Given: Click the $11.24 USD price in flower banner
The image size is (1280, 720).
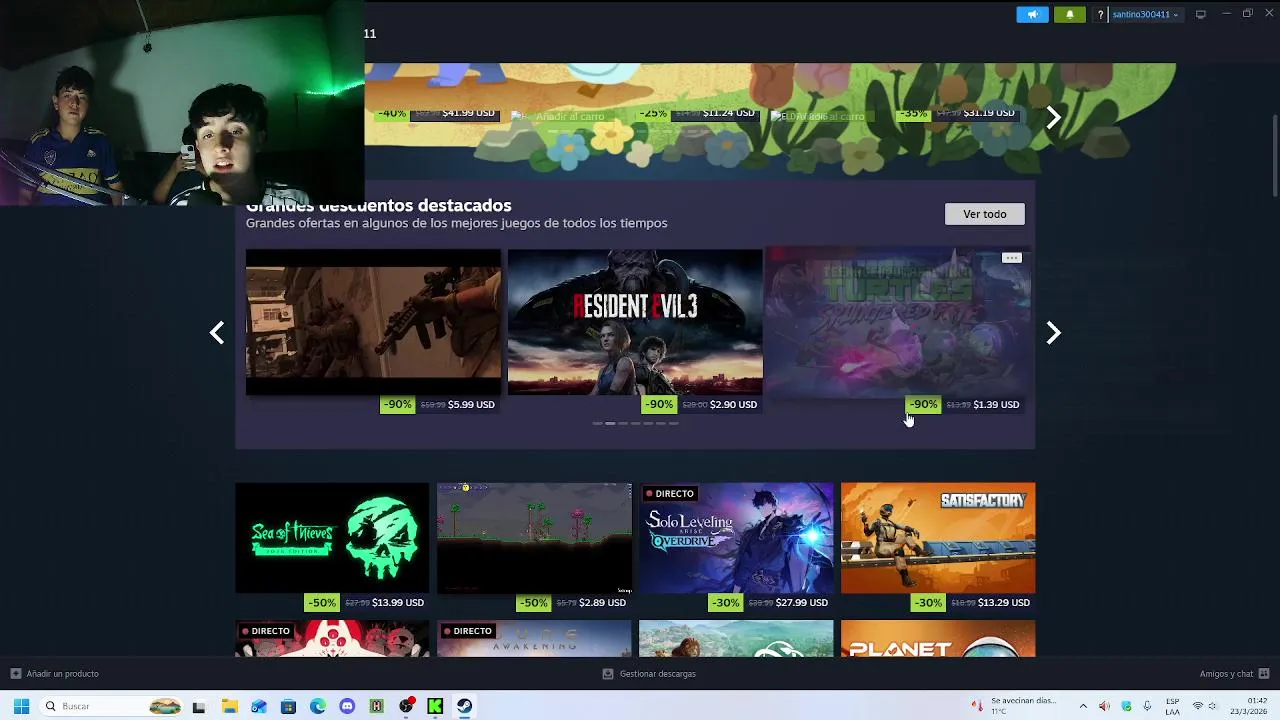Looking at the screenshot, I should coord(728,113).
